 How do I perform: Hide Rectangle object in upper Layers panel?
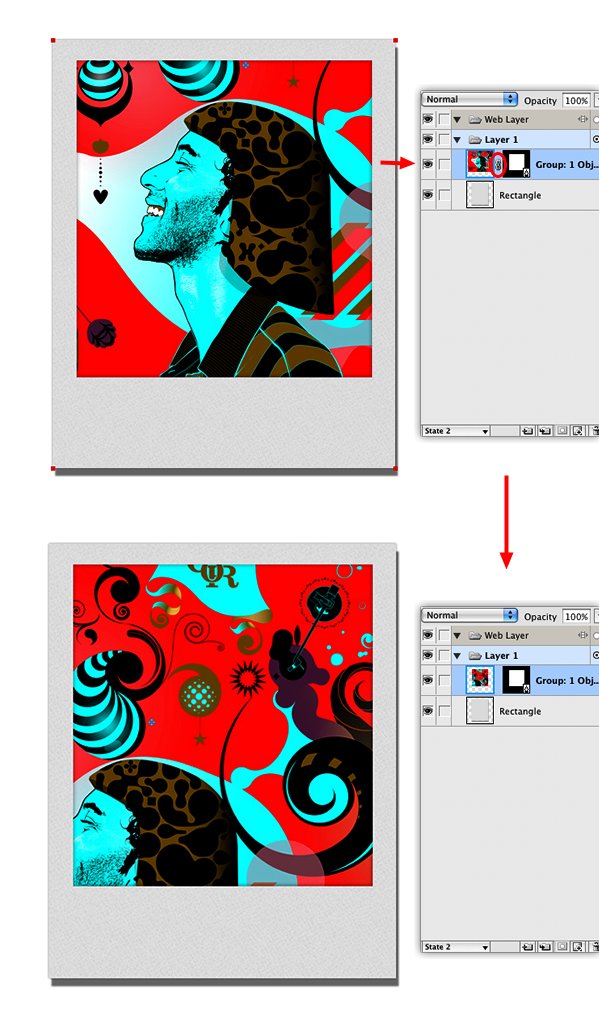[428, 195]
